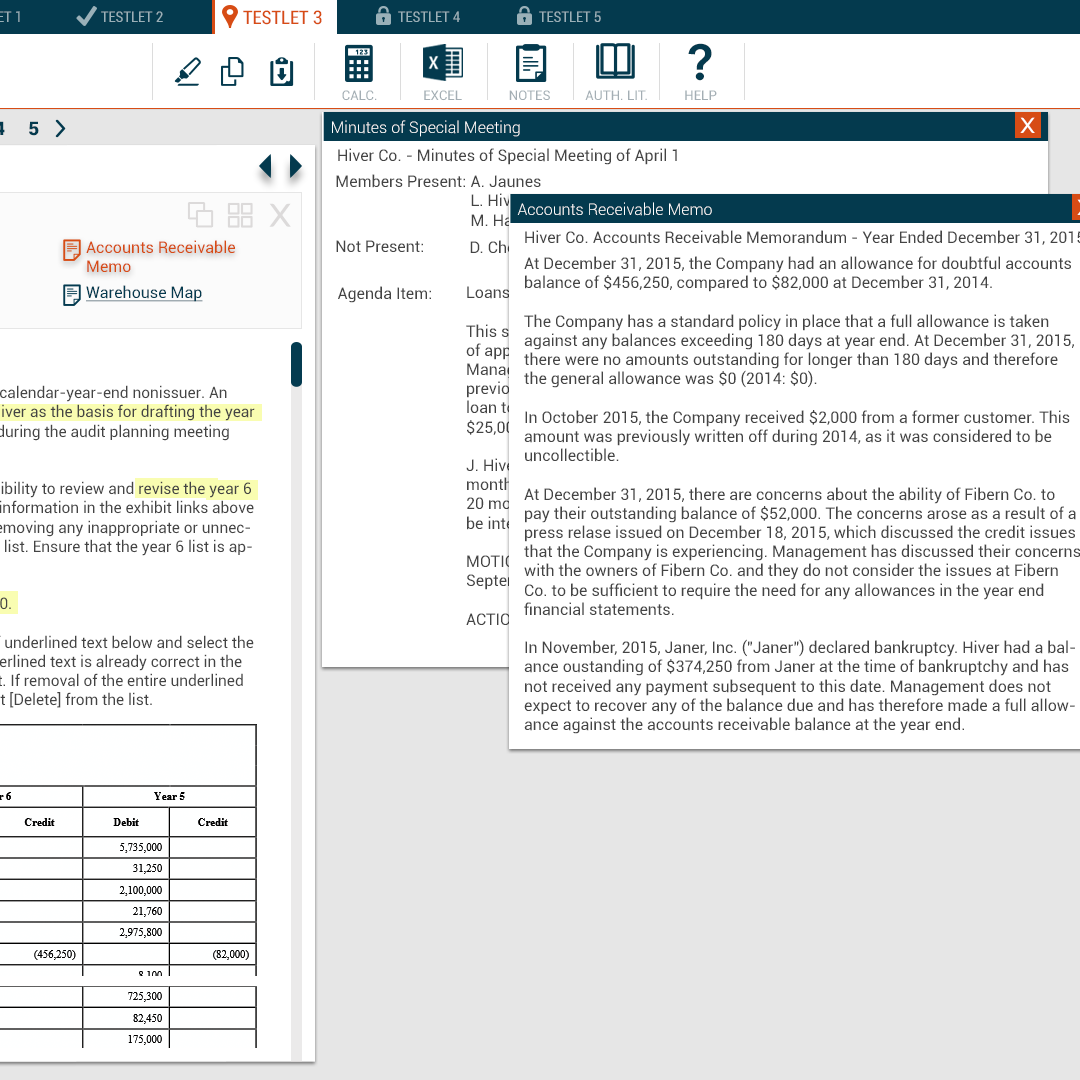Click the copy pages icon

(233, 72)
